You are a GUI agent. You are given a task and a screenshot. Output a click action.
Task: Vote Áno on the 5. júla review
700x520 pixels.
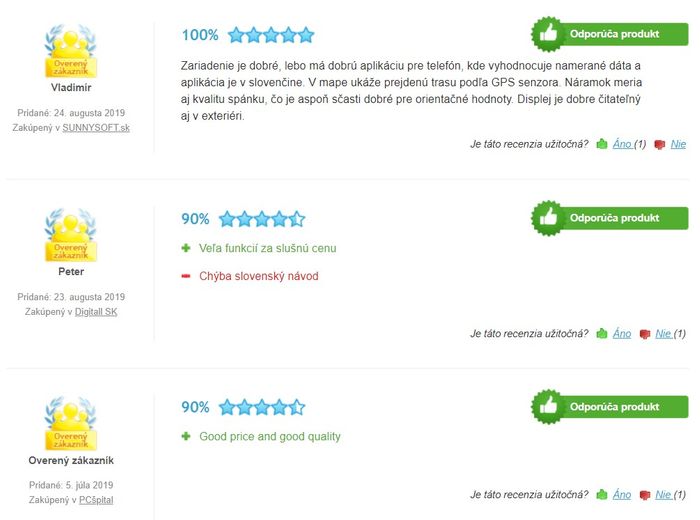pyautogui.click(x=622, y=494)
